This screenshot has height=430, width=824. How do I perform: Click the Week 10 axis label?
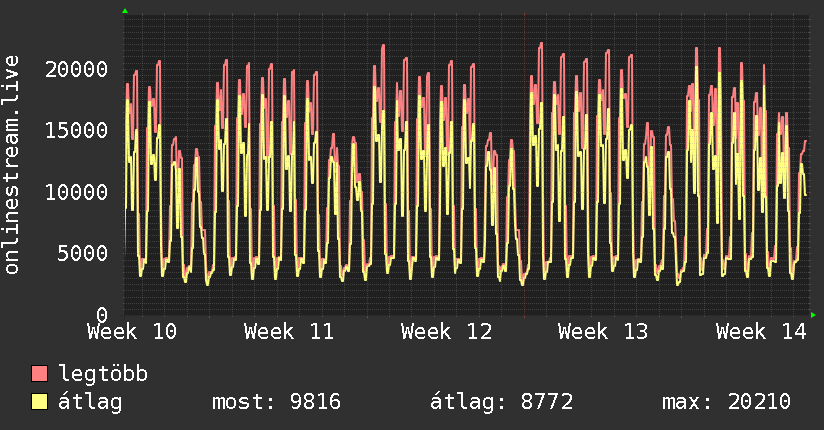(132, 332)
